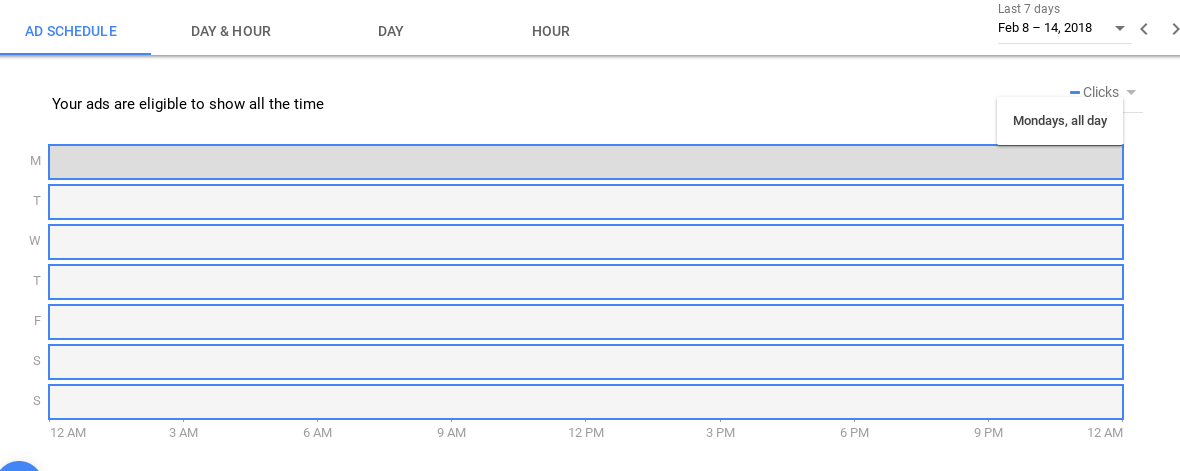Select the Thursday schedule bar
Image resolution: width=1180 pixels, height=471 pixels.
(585, 282)
